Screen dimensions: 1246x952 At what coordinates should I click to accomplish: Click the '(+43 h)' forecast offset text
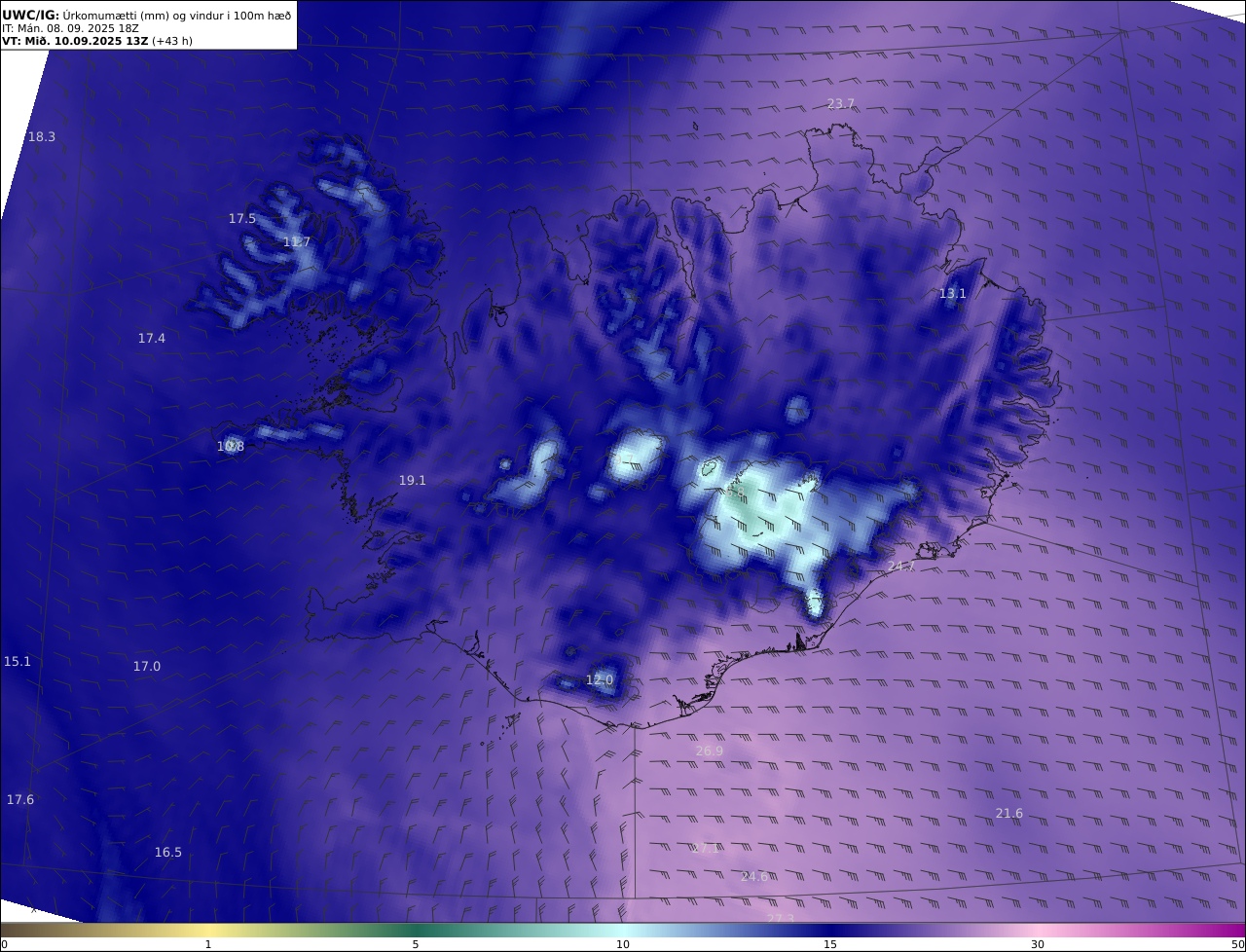[172, 41]
